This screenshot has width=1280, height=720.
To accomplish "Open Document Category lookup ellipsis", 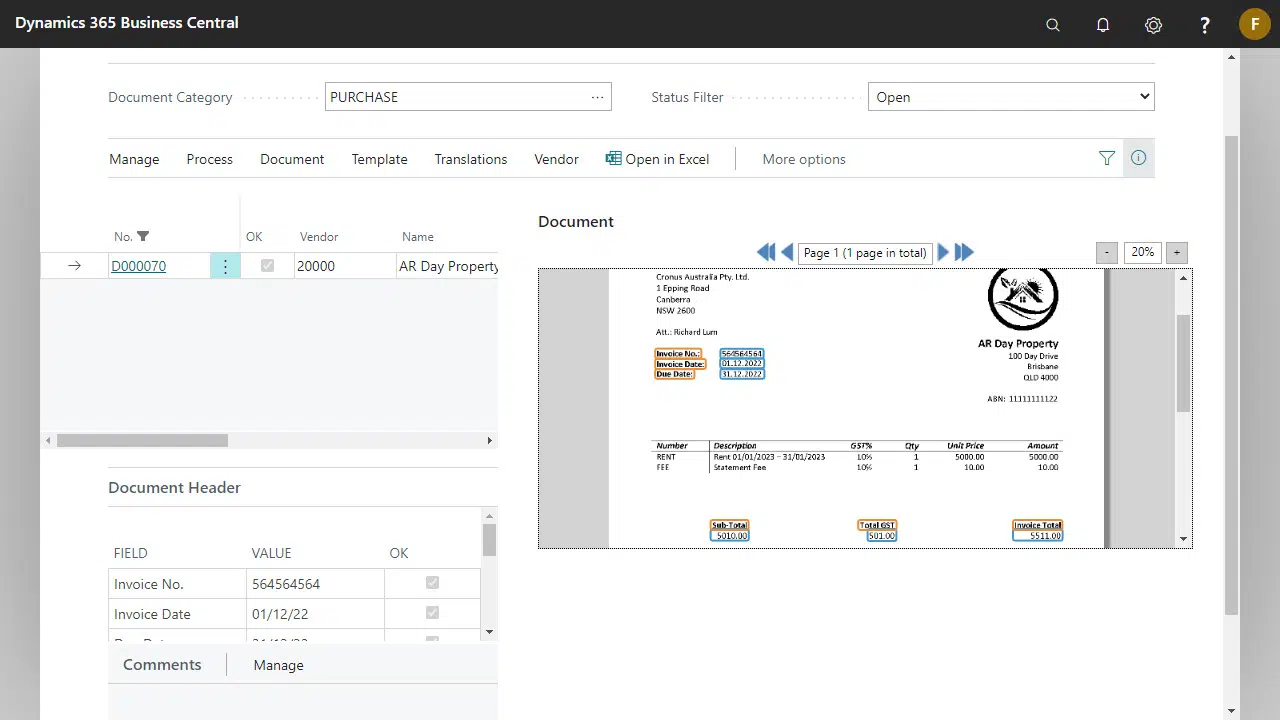I will [597, 97].
